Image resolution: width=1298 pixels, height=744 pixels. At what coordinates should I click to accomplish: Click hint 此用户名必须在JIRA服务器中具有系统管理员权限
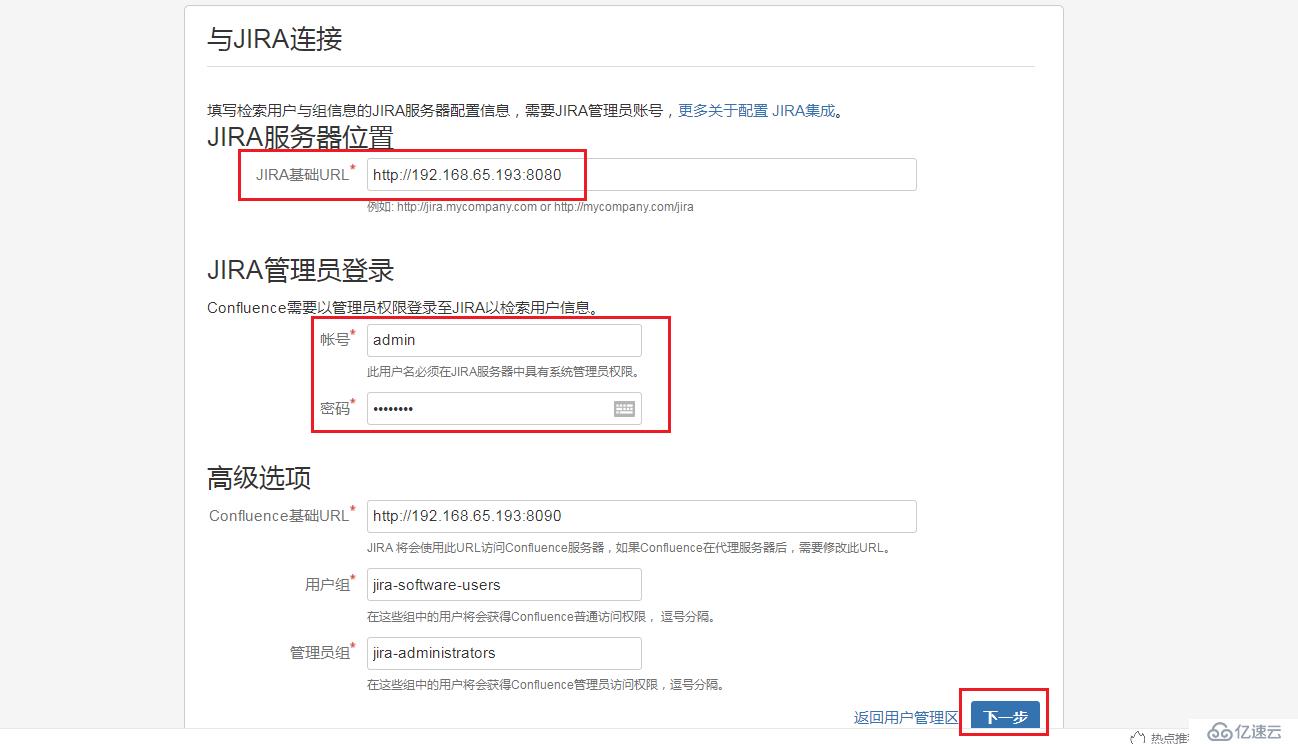pyautogui.click(x=503, y=372)
